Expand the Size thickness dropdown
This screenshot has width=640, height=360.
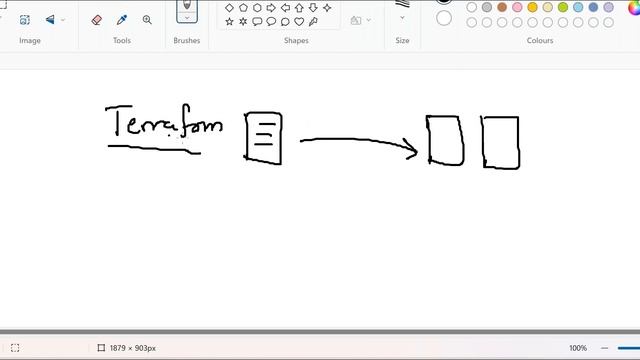click(402, 18)
